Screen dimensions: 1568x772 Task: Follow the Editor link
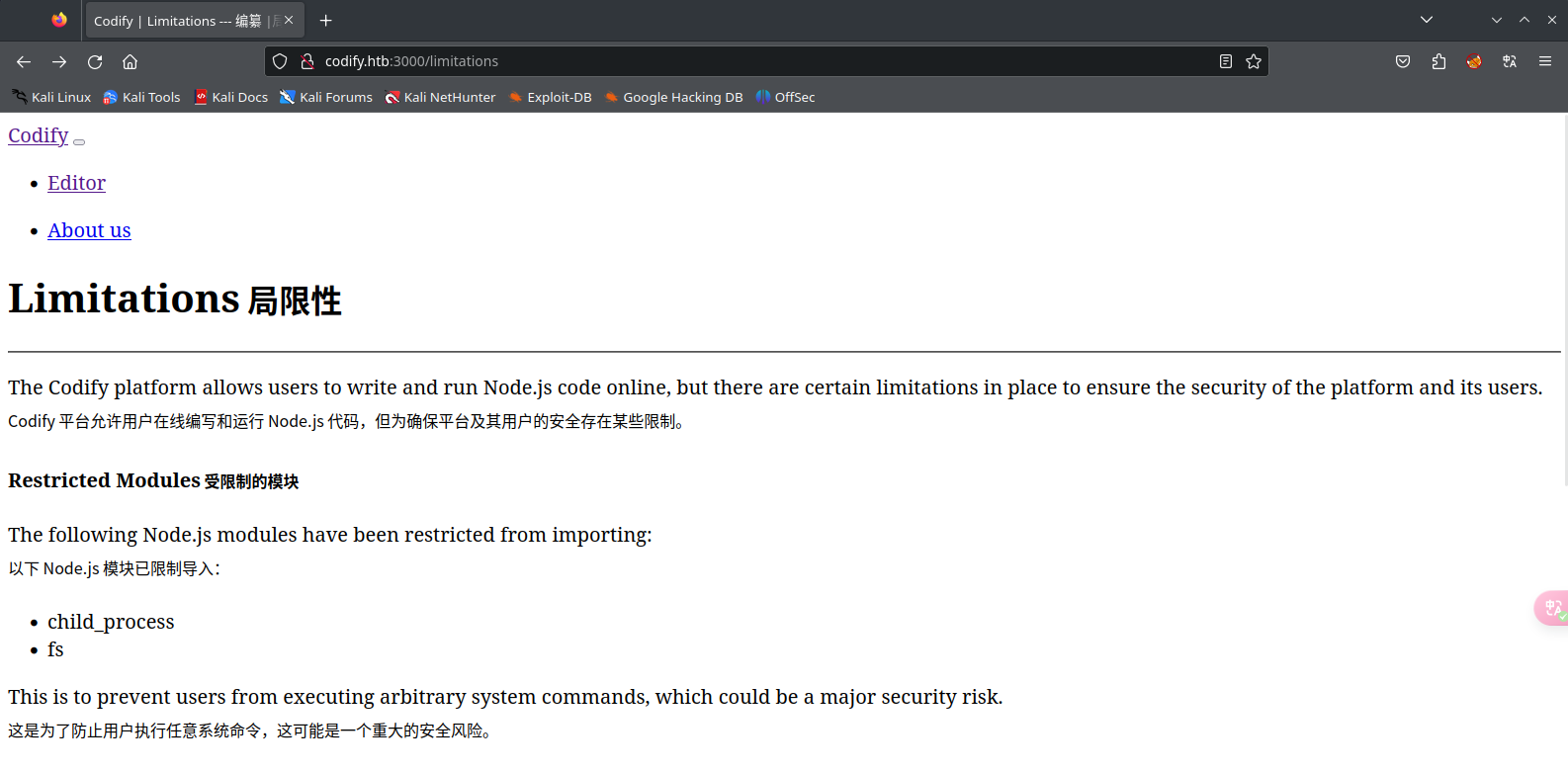pos(76,183)
